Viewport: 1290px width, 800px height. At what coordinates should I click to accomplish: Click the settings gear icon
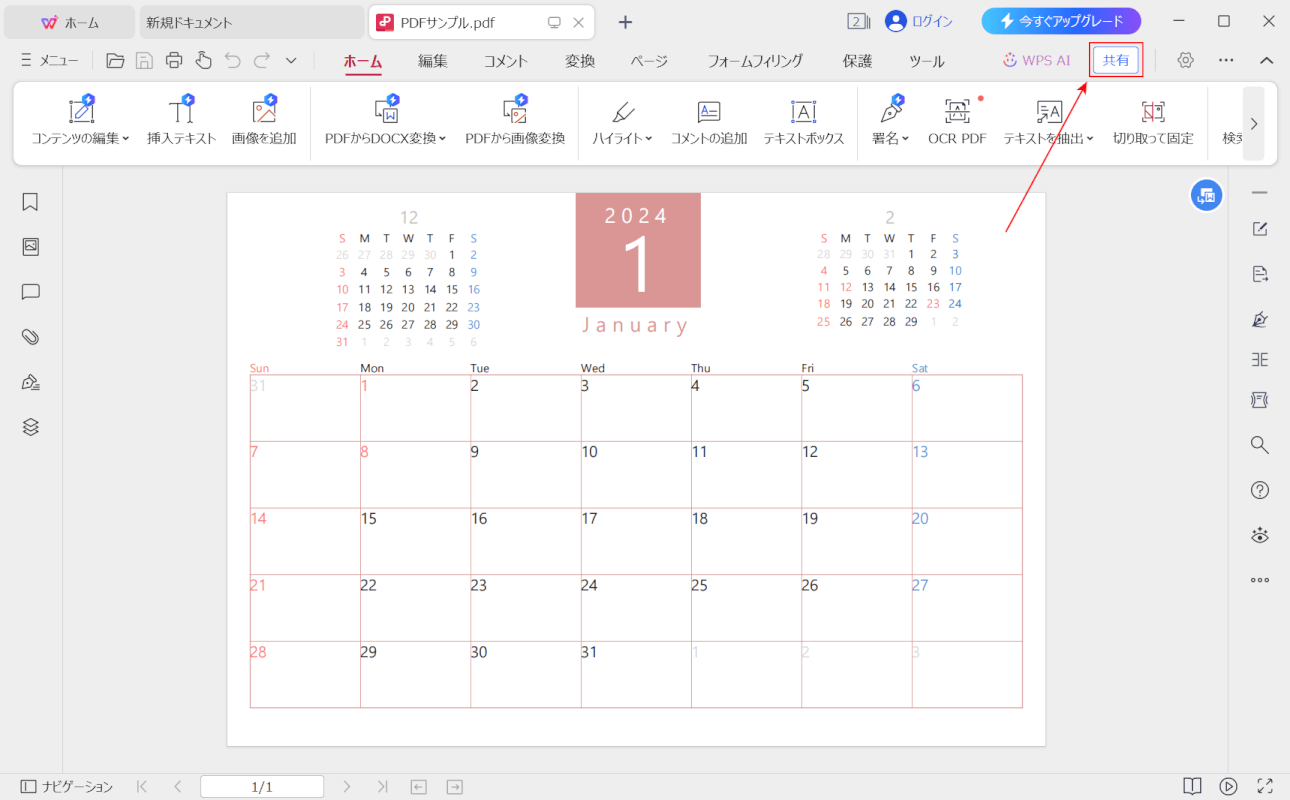[x=1185, y=60]
